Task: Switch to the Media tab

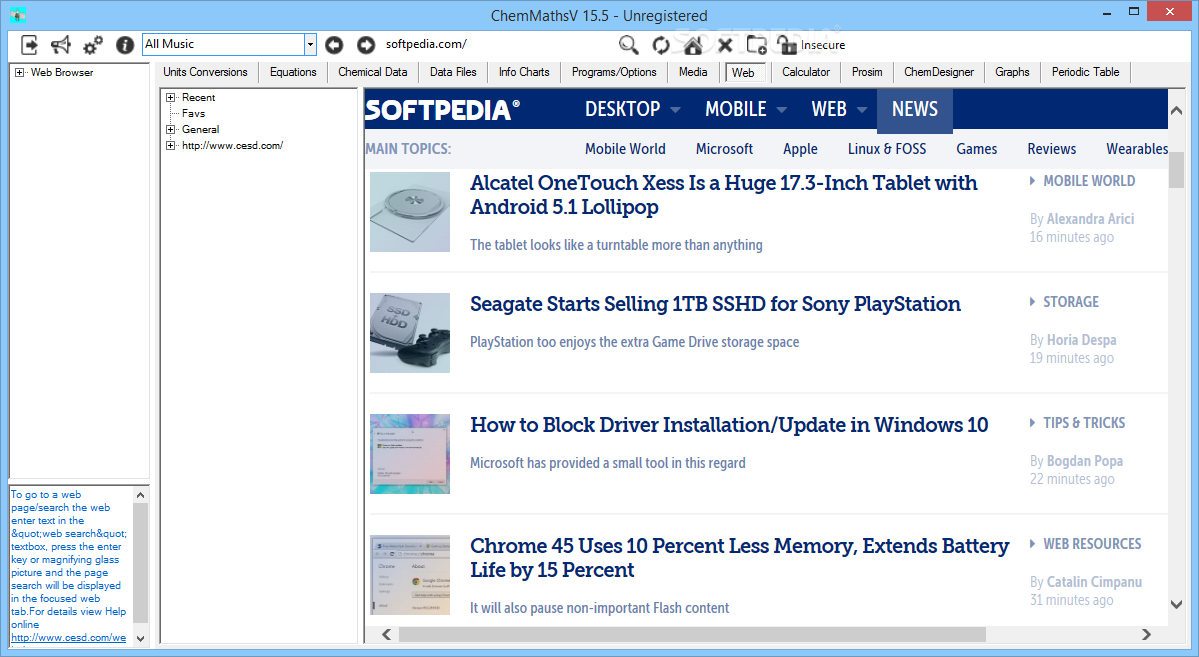Action: (x=693, y=72)
